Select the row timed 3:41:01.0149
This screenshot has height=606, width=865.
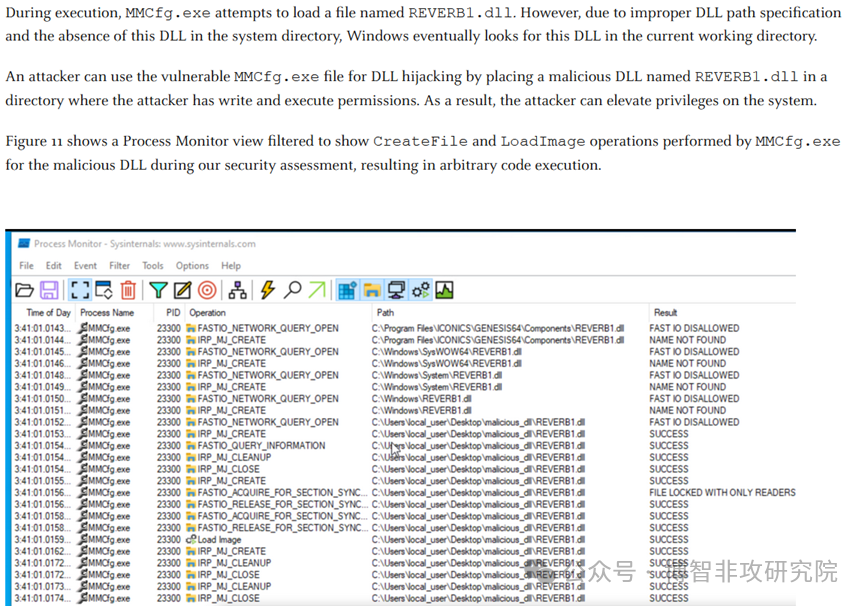405,387
